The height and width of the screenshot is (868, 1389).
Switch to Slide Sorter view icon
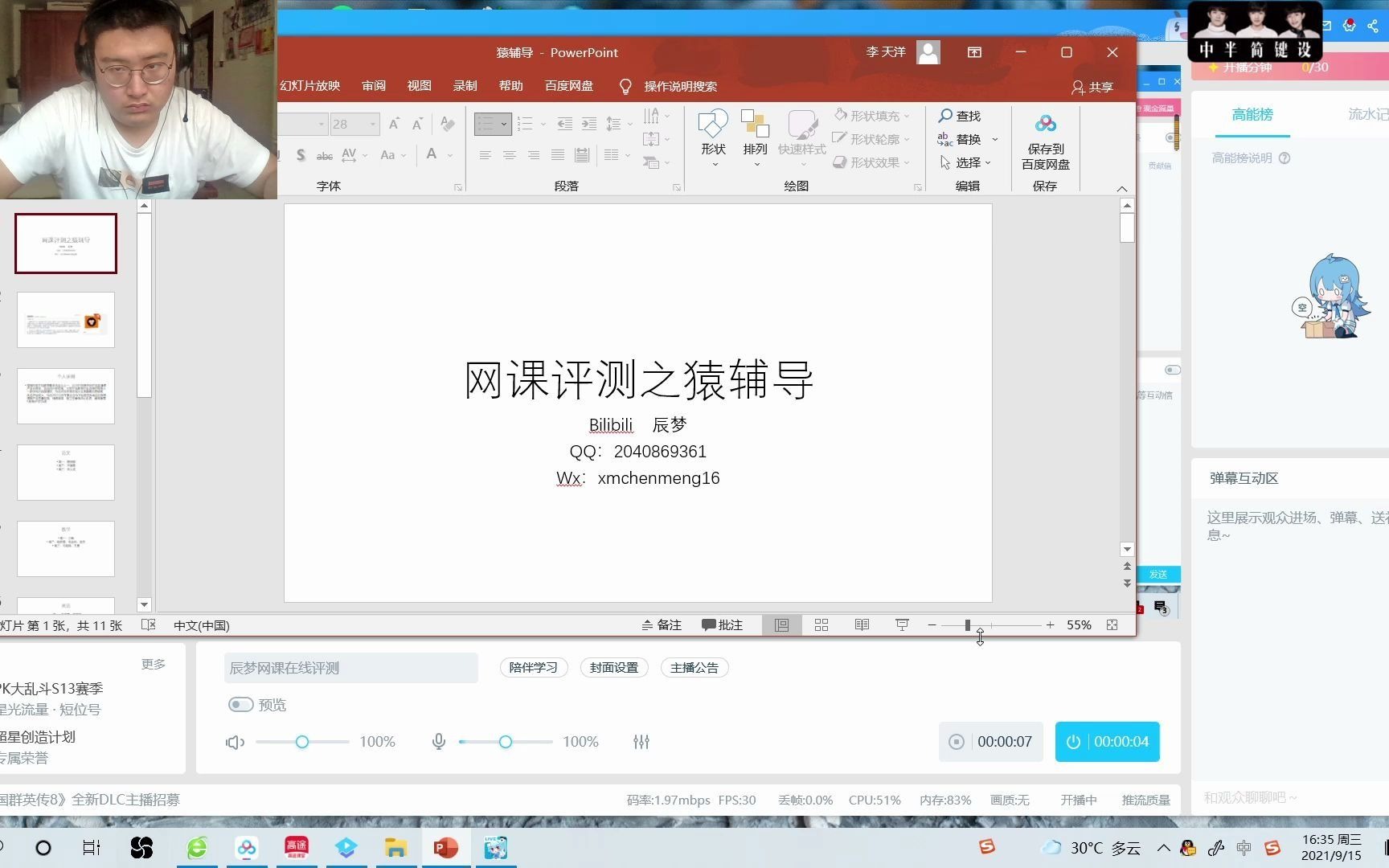(x=821, y=624)
